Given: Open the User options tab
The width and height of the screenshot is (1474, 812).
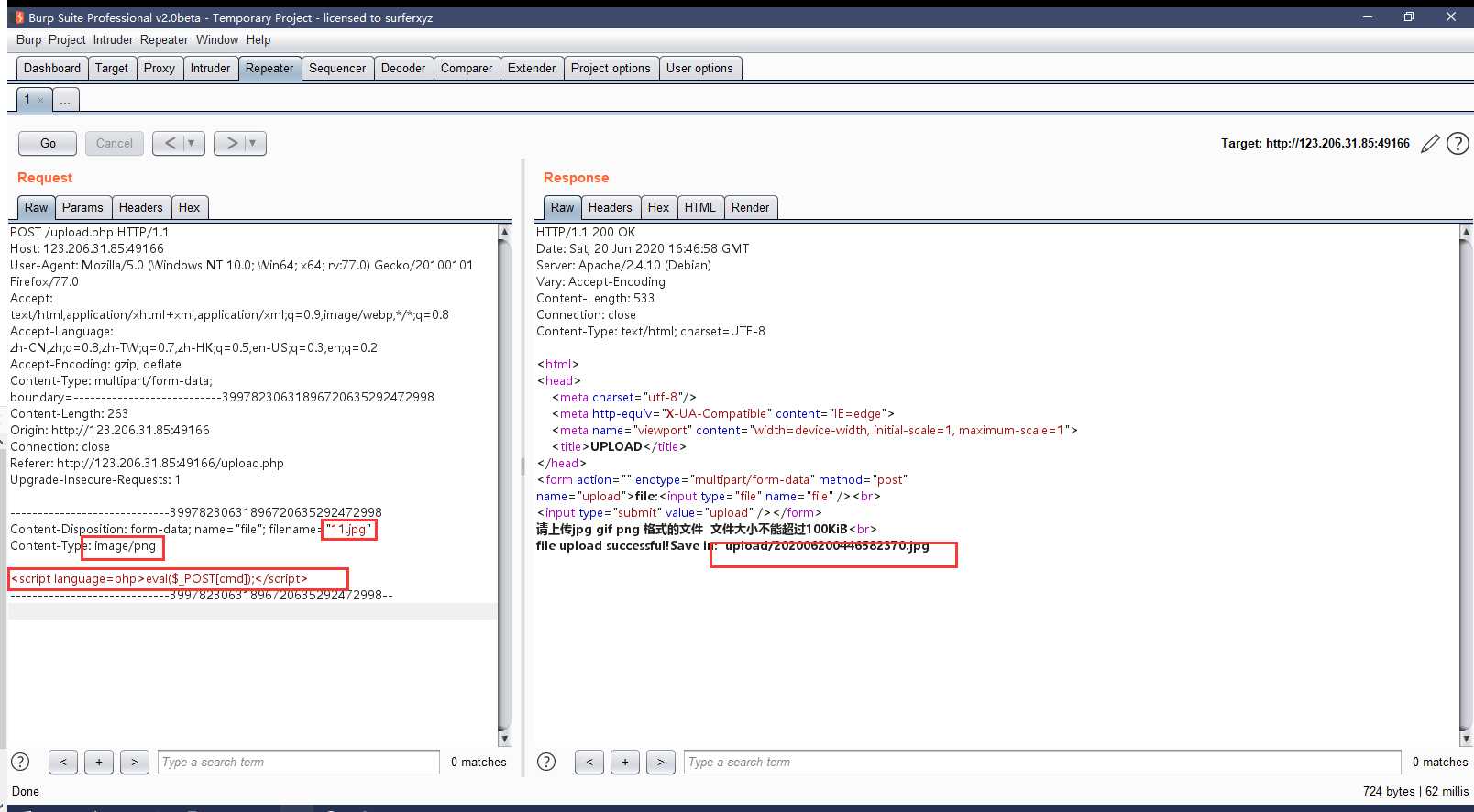Looking at the screenshot, I should (x=699, y=68).
